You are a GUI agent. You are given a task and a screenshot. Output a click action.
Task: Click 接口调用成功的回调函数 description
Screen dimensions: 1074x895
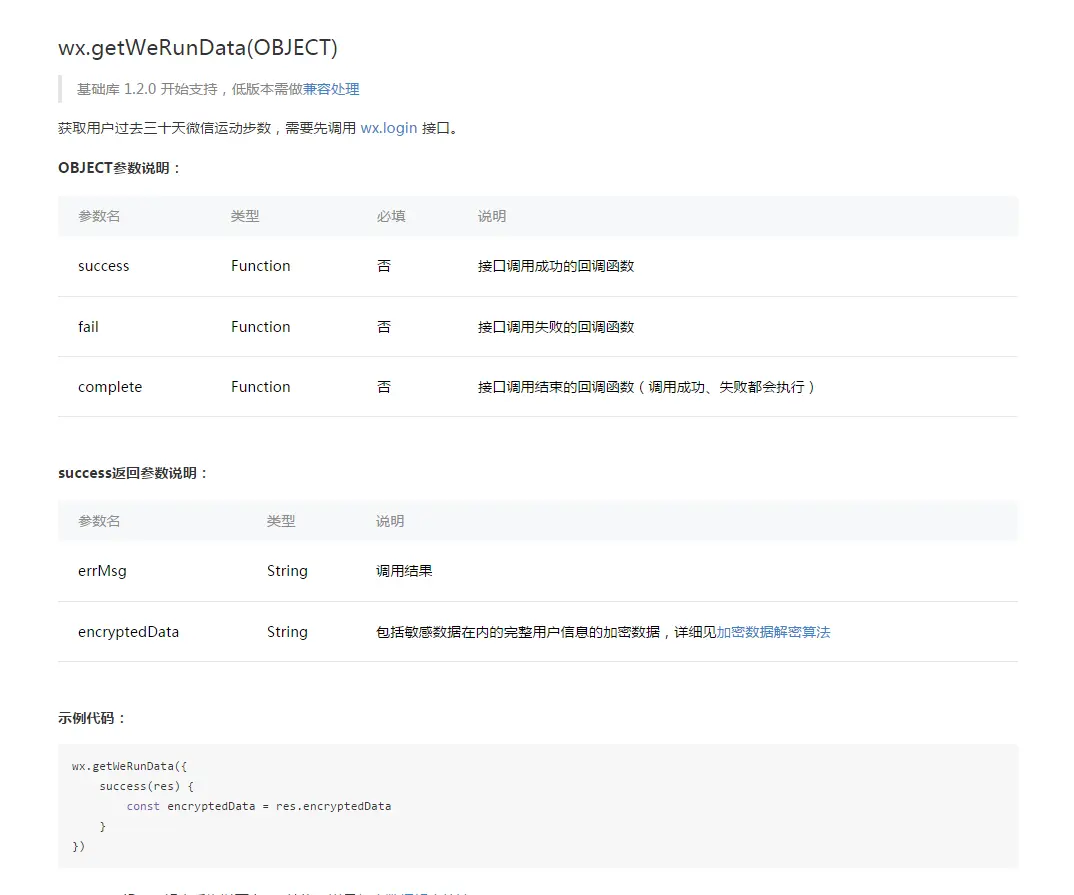click(555, 266)
